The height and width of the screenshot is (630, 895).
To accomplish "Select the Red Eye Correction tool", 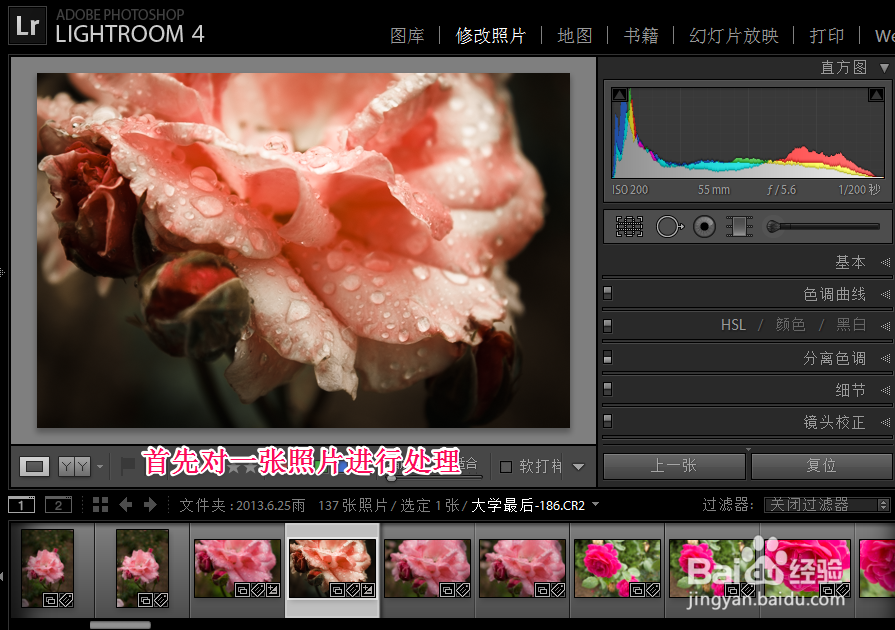I will (704, 226).
